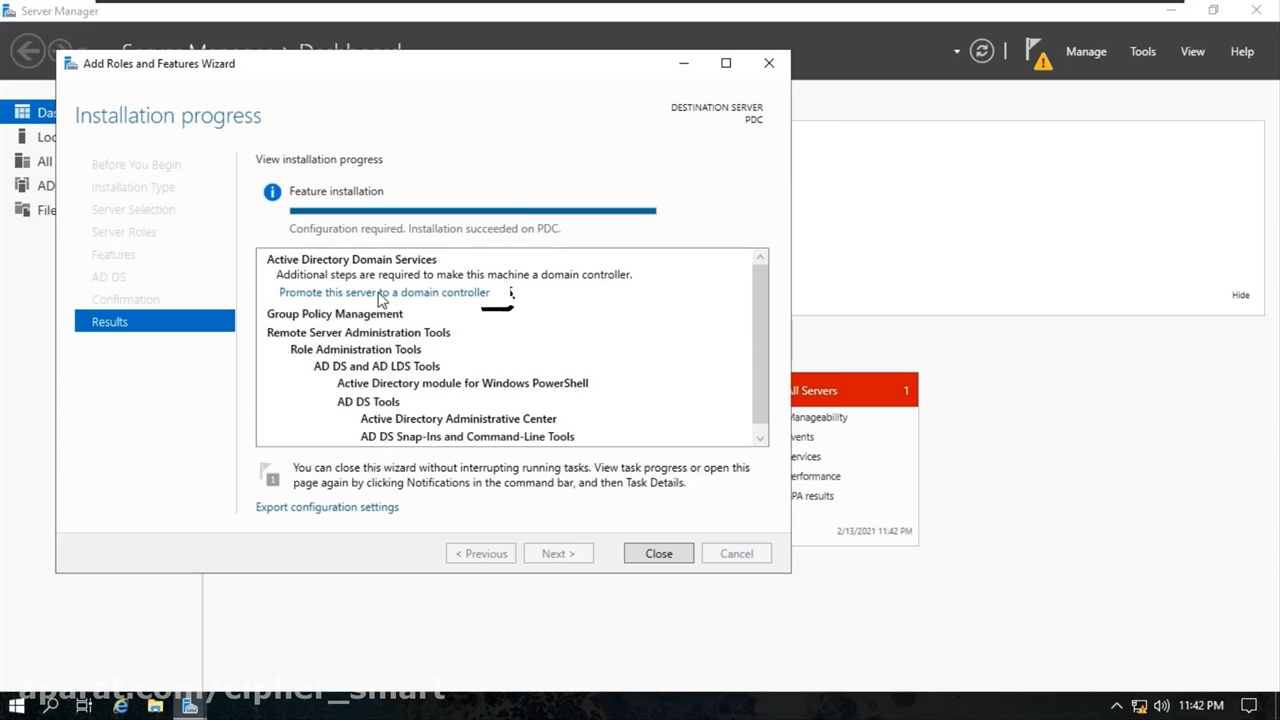1280x720 pixels.
Task: Click Hide on the welcome tile
Action: 1240,295
